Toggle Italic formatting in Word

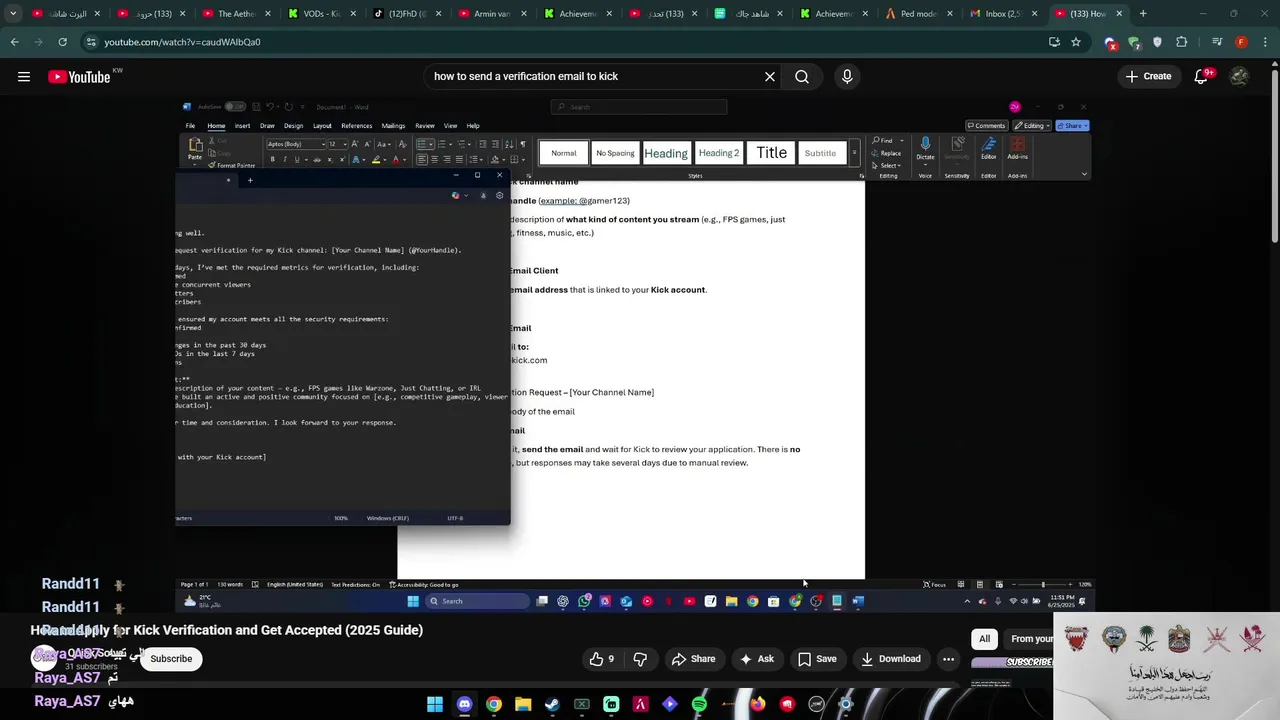(x=284, y=160)
